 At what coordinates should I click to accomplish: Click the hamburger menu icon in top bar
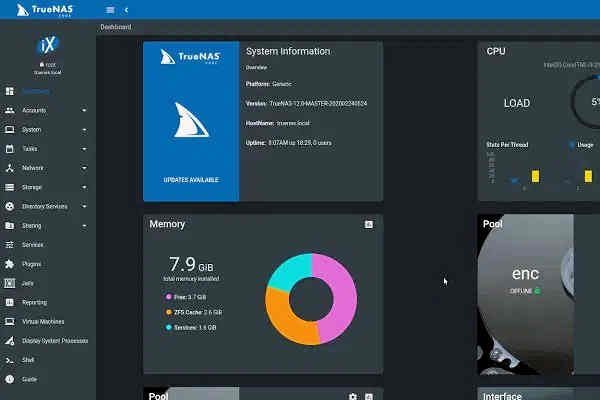[110, 10]
